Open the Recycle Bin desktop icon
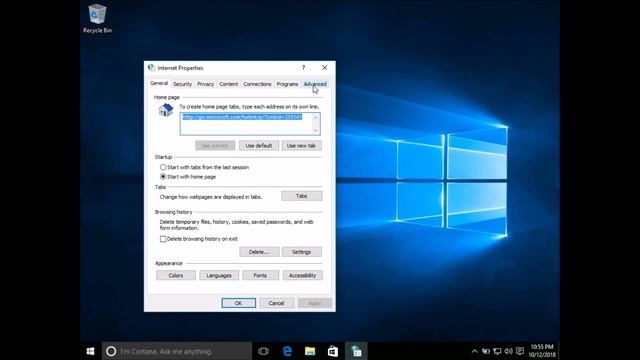 [97, 19]
